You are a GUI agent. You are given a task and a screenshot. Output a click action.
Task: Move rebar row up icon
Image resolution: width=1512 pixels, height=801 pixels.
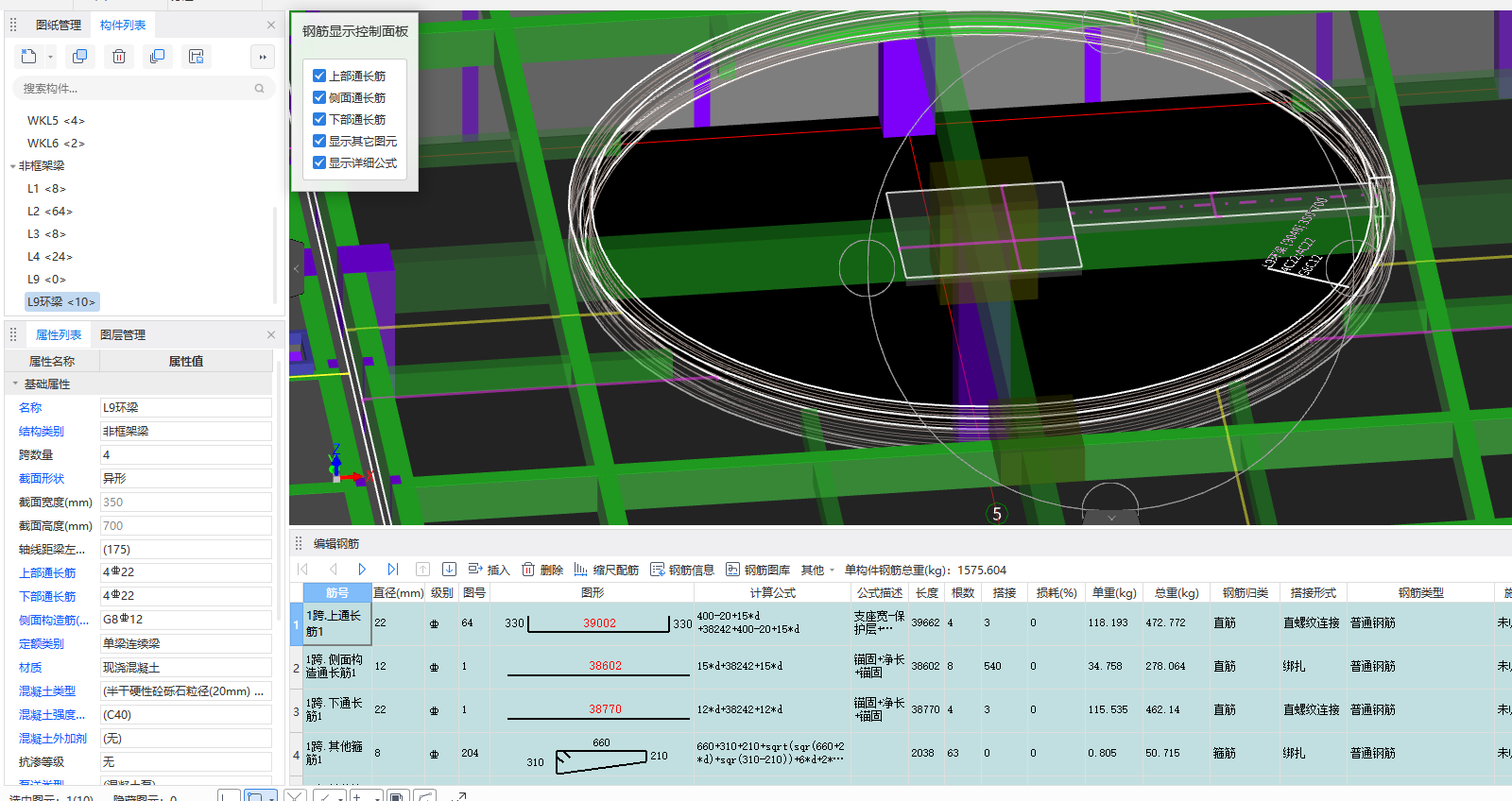click(422, 570)
